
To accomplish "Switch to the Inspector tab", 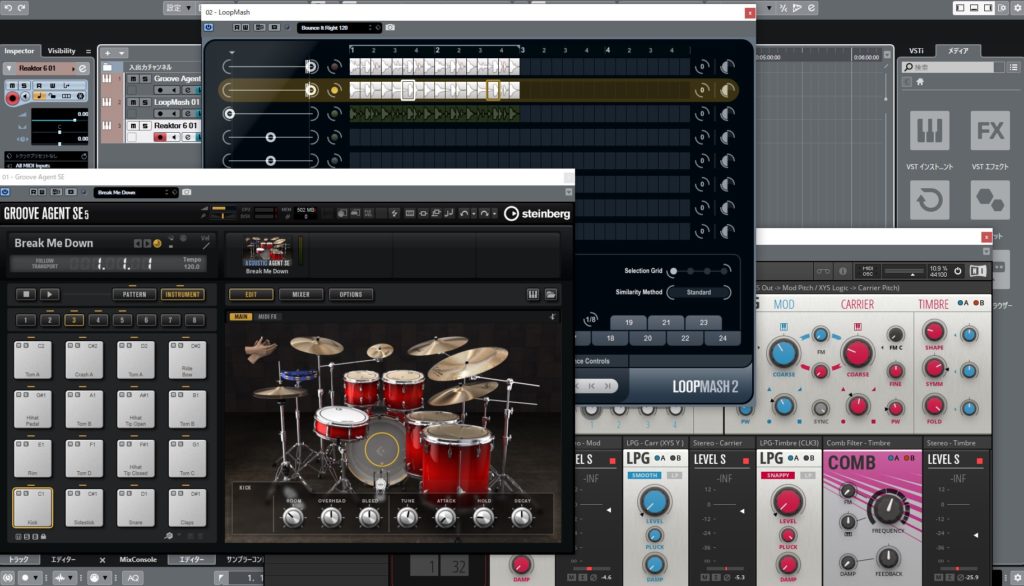I will tap(19, 51).
